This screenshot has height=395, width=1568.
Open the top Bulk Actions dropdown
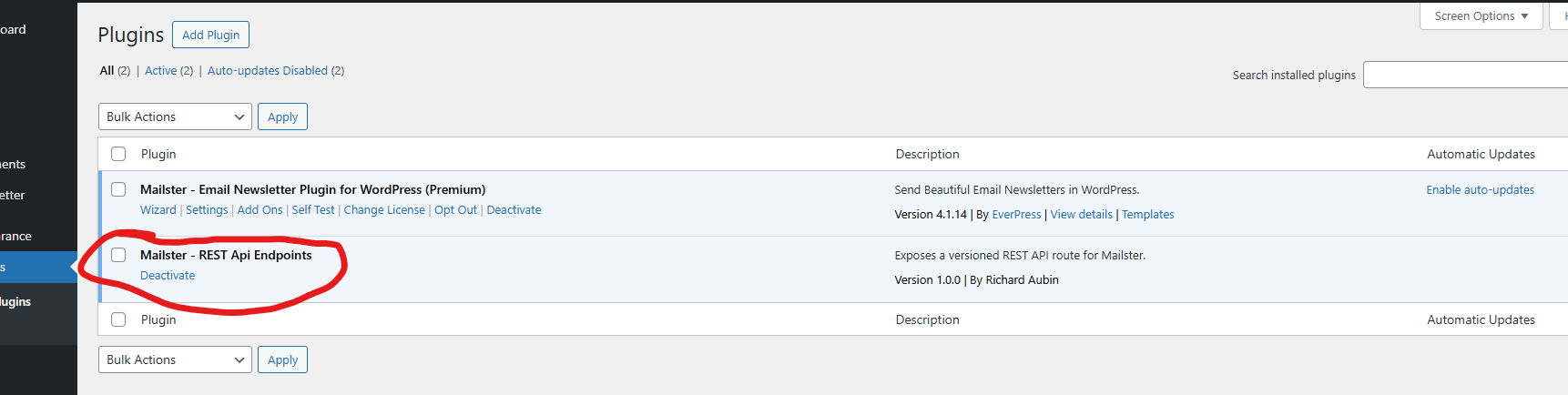175,117
